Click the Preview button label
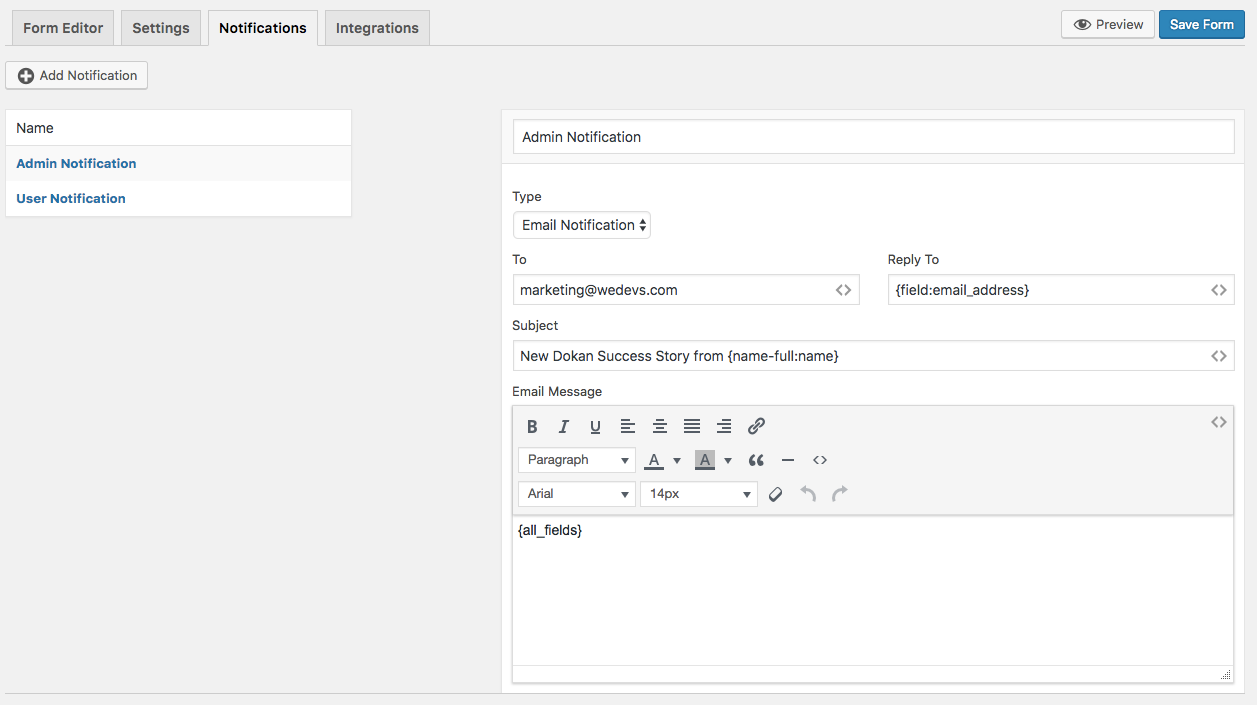The width and height of the screenshot is (1257, 705). [x=1119, y=25]
